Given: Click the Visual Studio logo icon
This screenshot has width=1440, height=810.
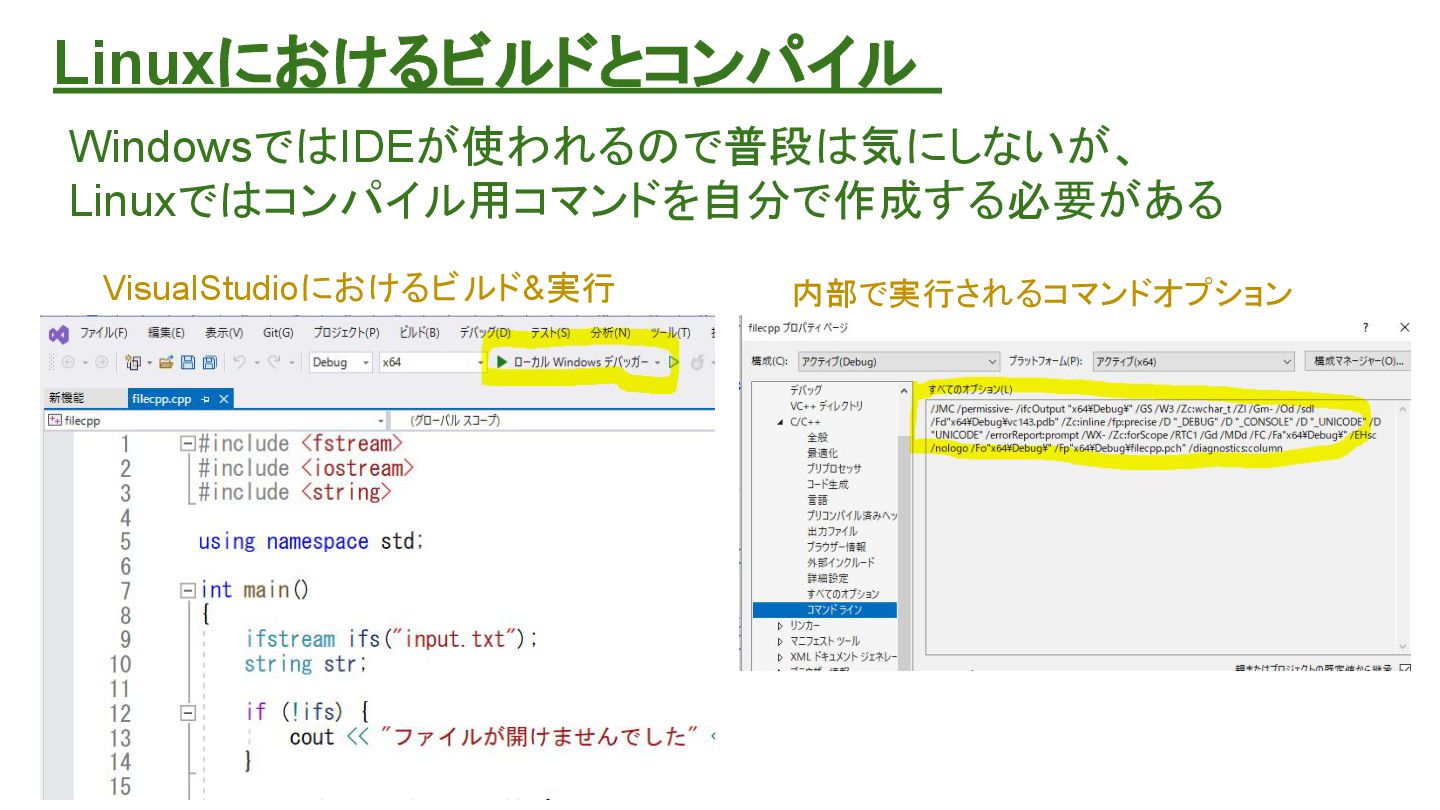Looking at the screenshot, I should (x=59, y=334).
